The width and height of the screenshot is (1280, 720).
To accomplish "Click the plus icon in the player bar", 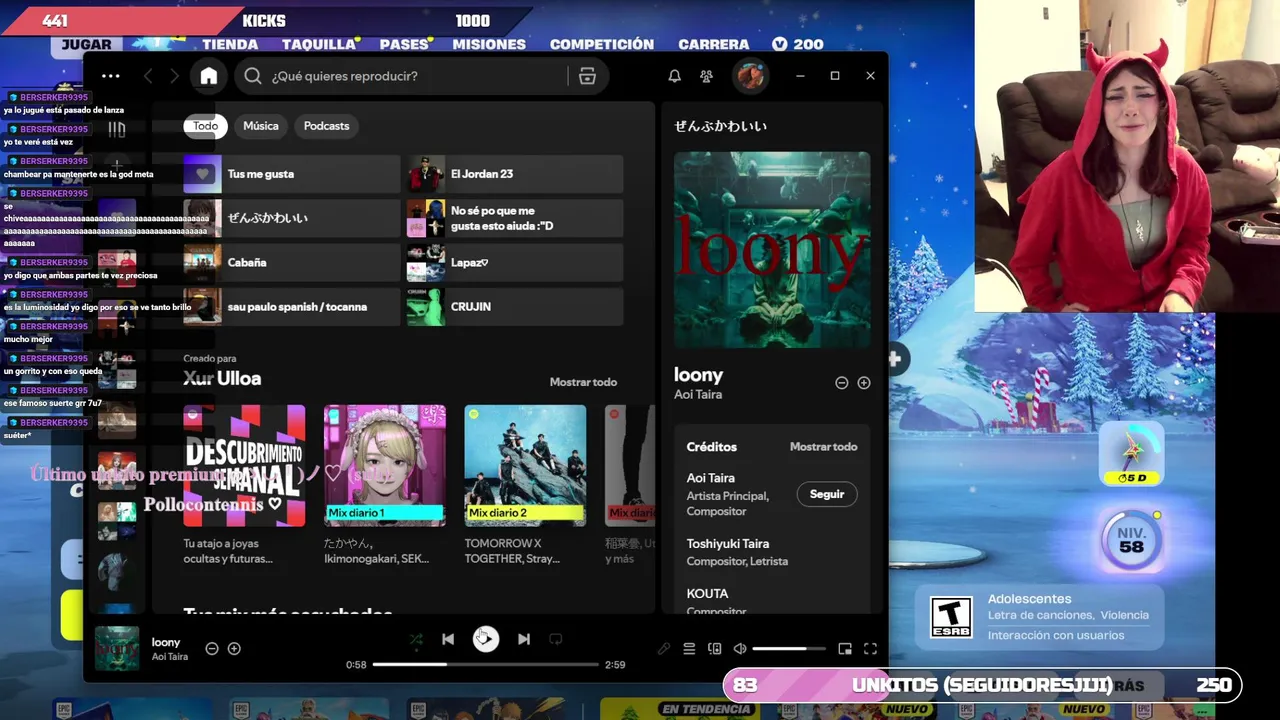I will (x=234, y=649).
